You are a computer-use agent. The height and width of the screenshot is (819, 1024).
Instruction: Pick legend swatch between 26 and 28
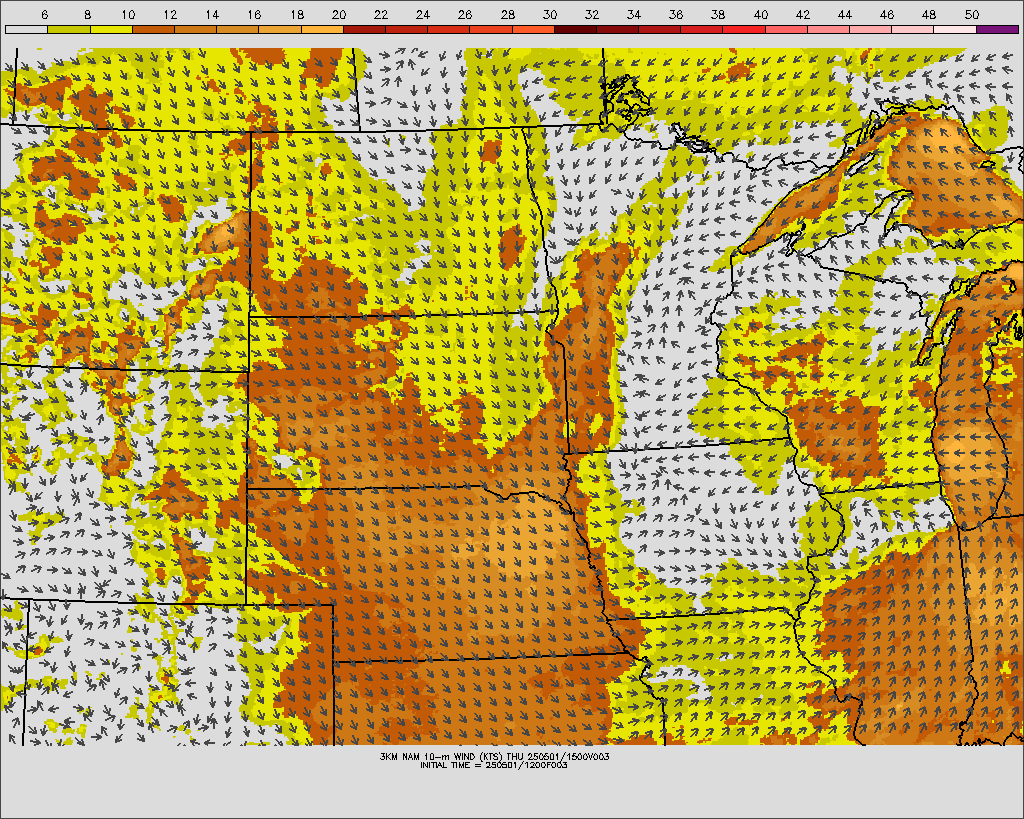pos(491,29)
